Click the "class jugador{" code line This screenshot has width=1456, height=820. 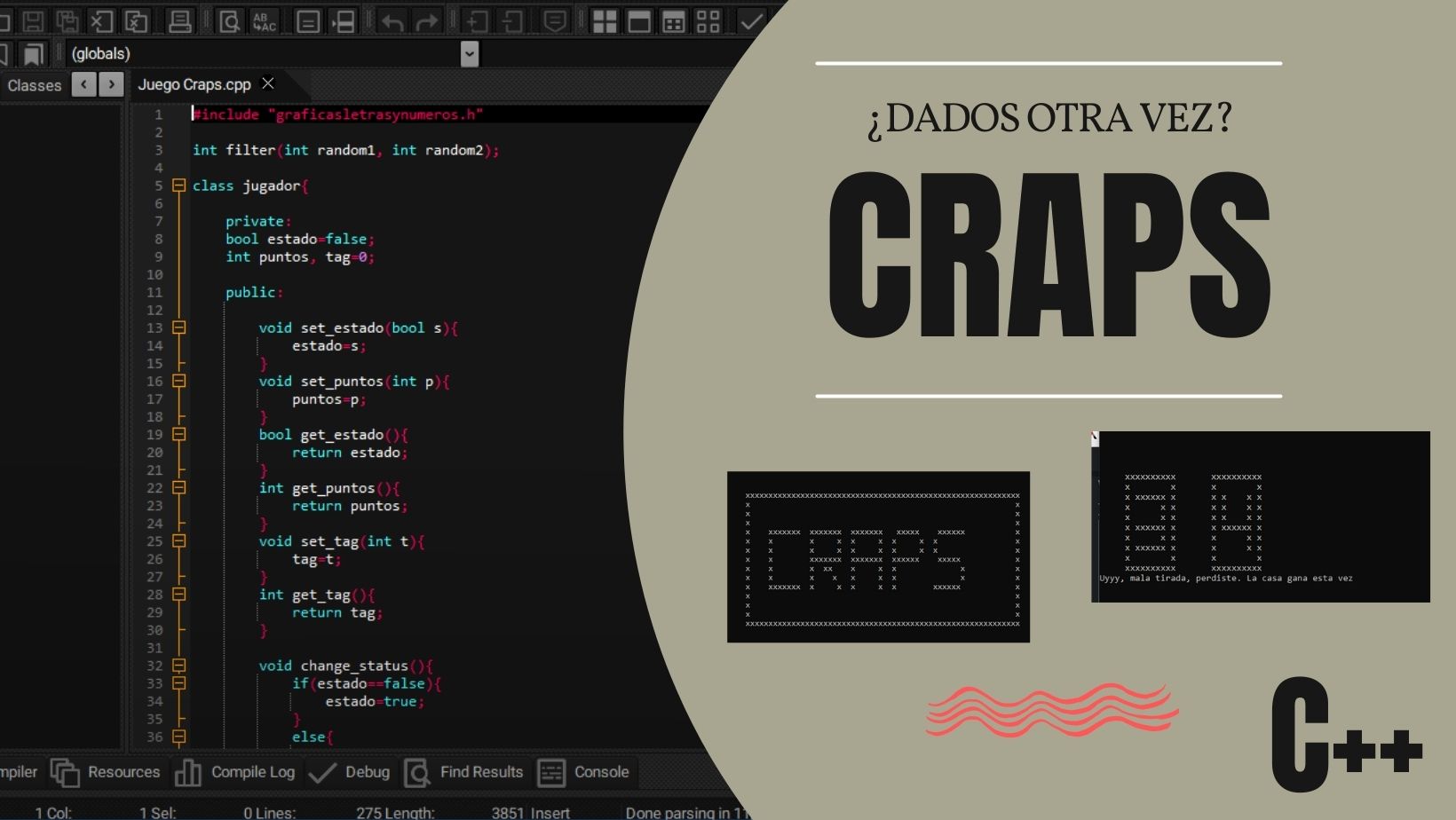pos(250,185)
